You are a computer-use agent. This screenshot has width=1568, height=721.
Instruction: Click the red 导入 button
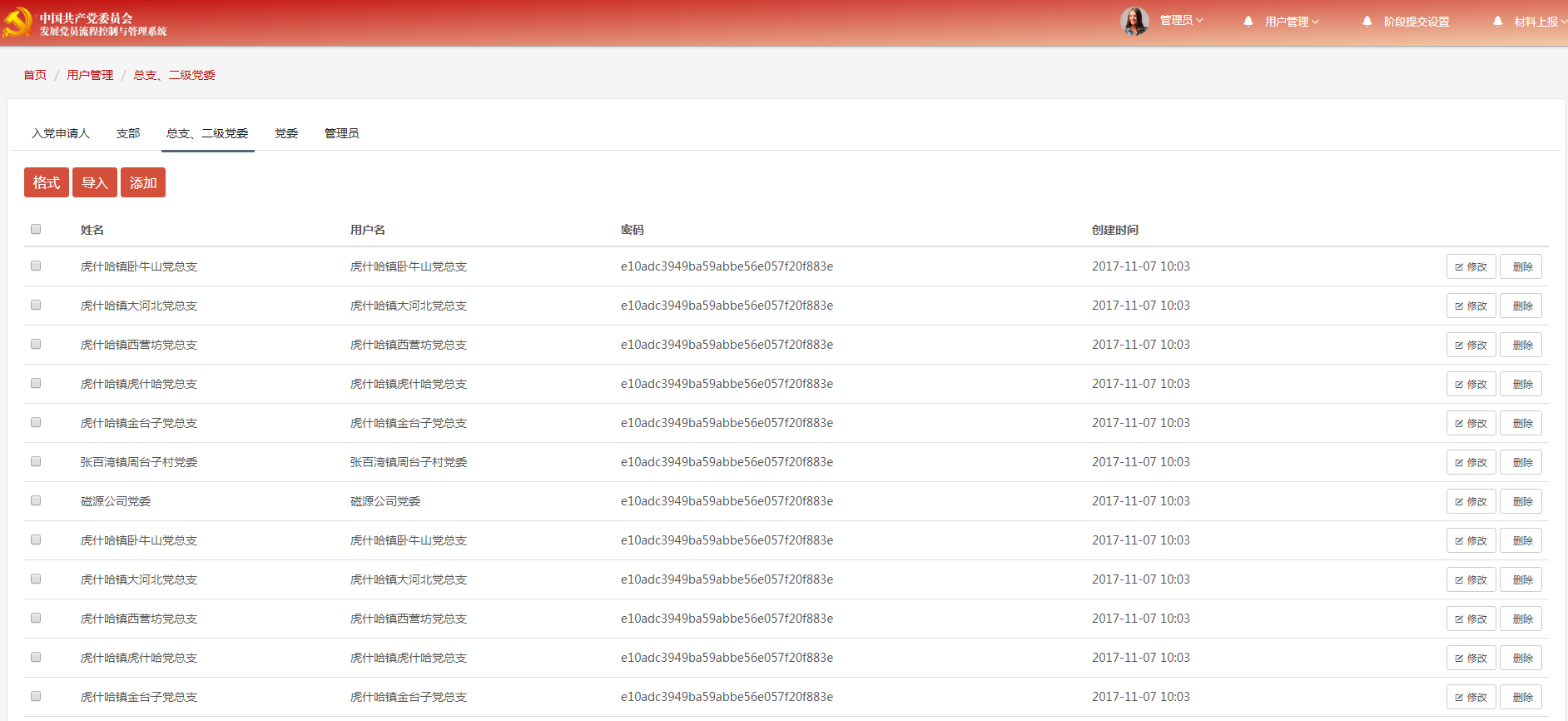95,182
